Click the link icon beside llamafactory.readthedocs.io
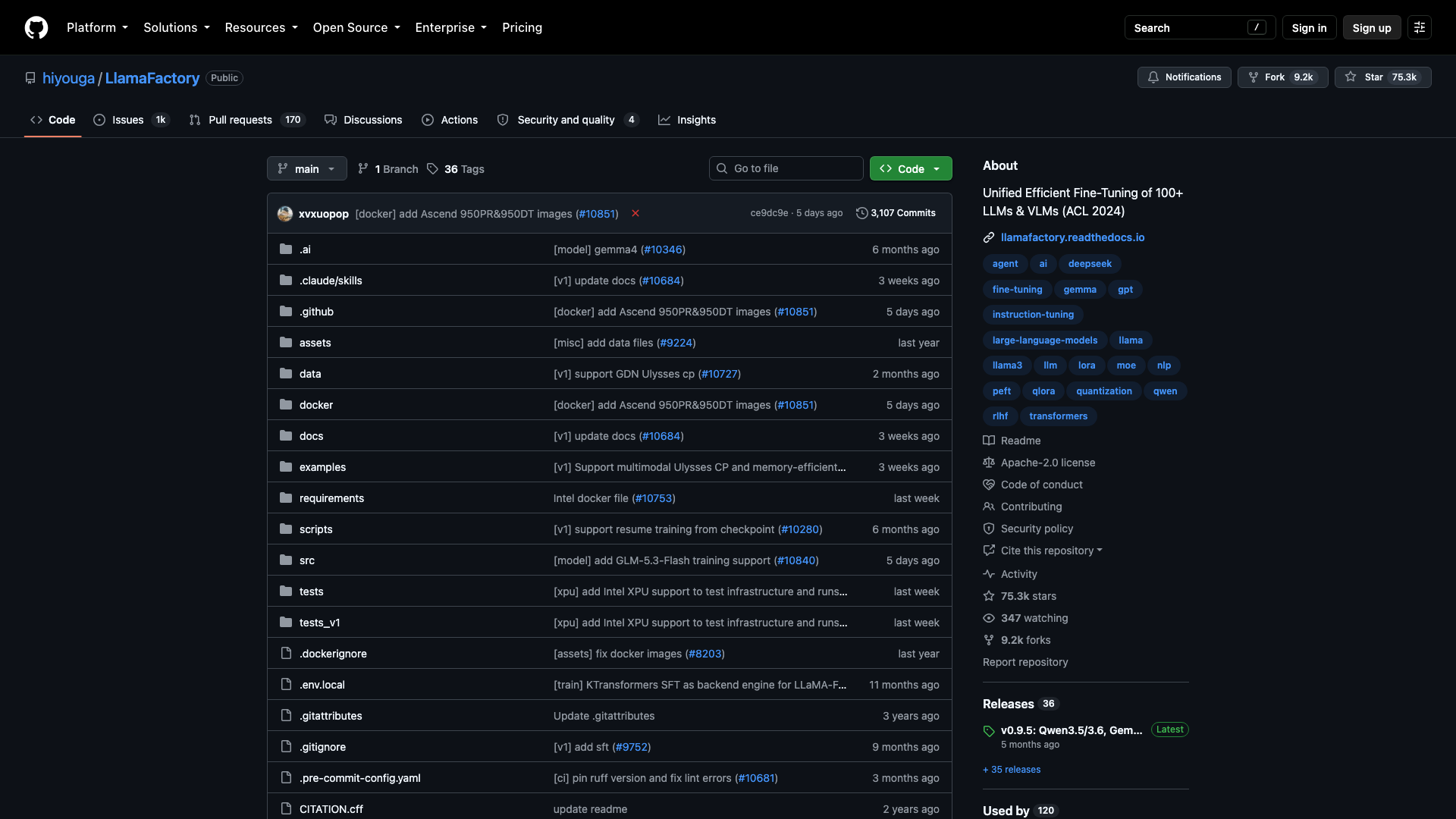The image size is (1456, 819). tap(989, 237)
